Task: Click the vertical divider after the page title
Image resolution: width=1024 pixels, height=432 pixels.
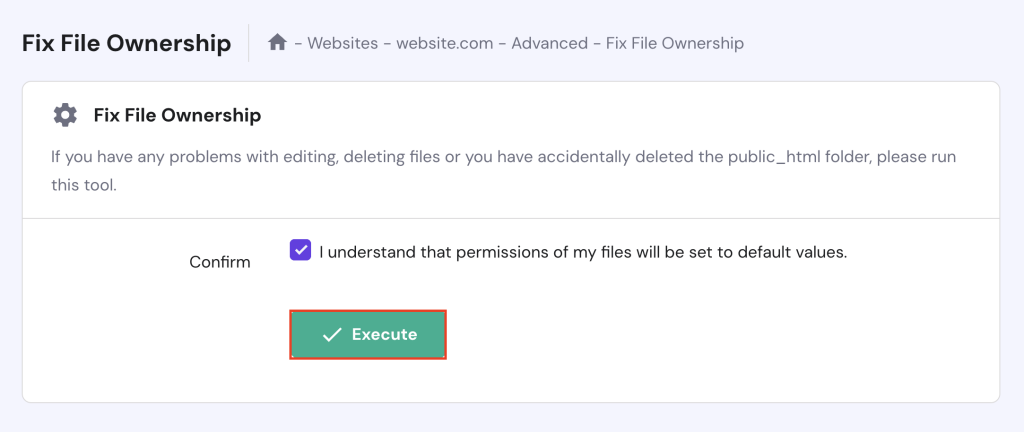Action: click(249, 43)
